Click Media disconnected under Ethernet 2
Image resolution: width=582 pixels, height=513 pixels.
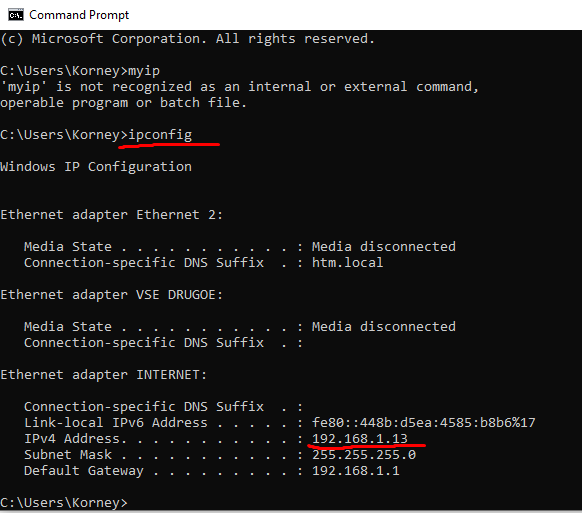pyautogui.click(x=384, y=246)
